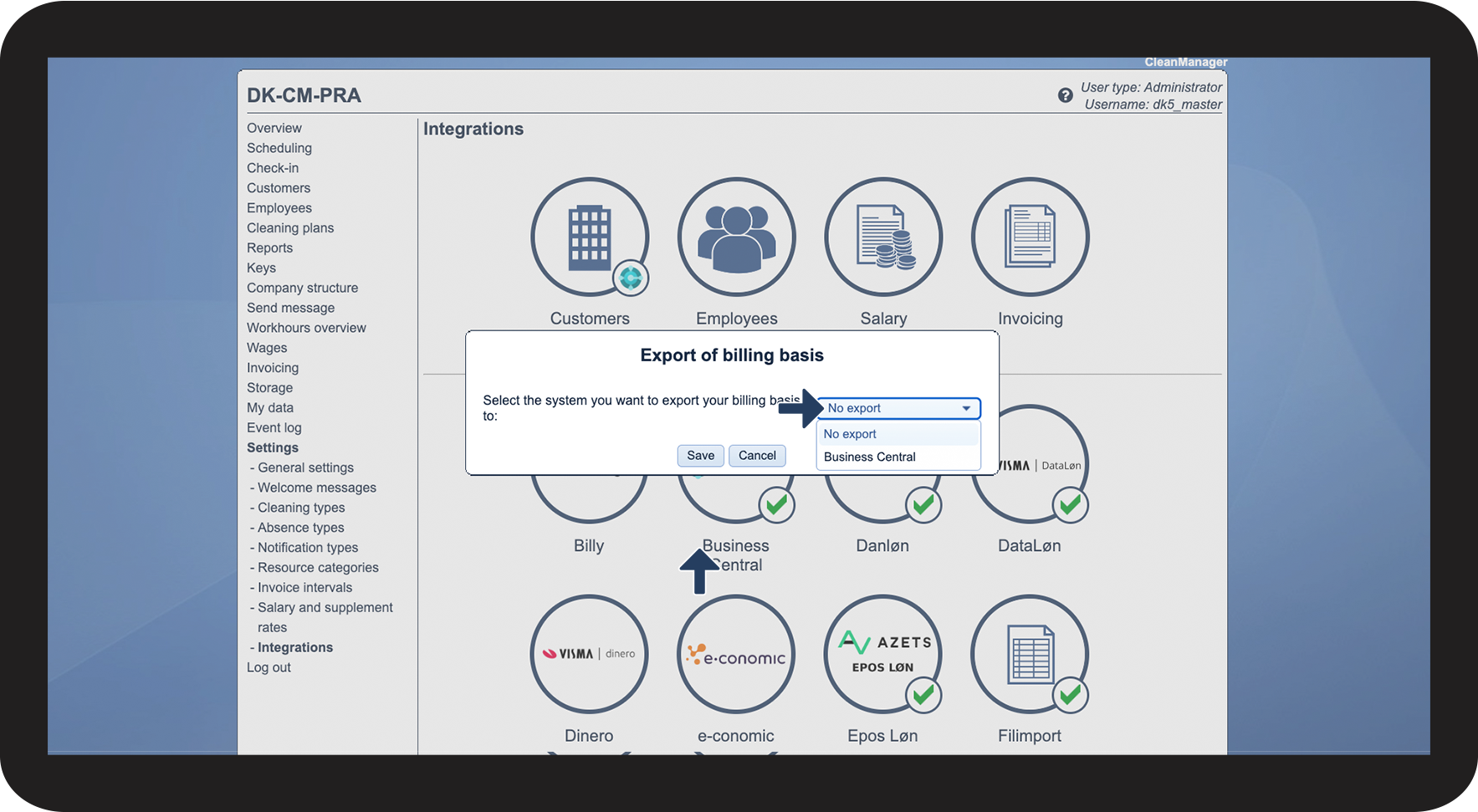Image resolution: width=1478 pixels, height=812 pixels.
Task: Expand the No export dropdown
Action: [898, 408]
